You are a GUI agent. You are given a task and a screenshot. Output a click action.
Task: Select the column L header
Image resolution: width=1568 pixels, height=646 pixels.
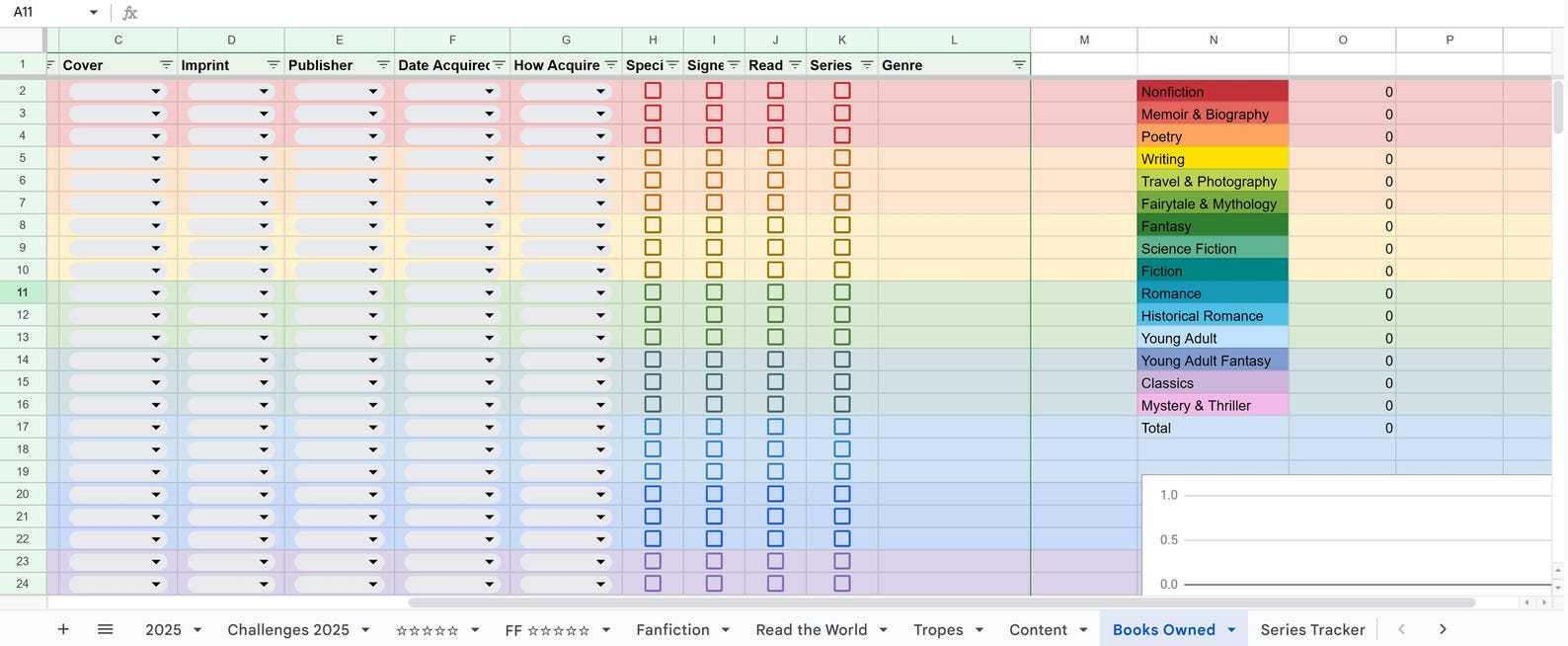coord(954,40)
